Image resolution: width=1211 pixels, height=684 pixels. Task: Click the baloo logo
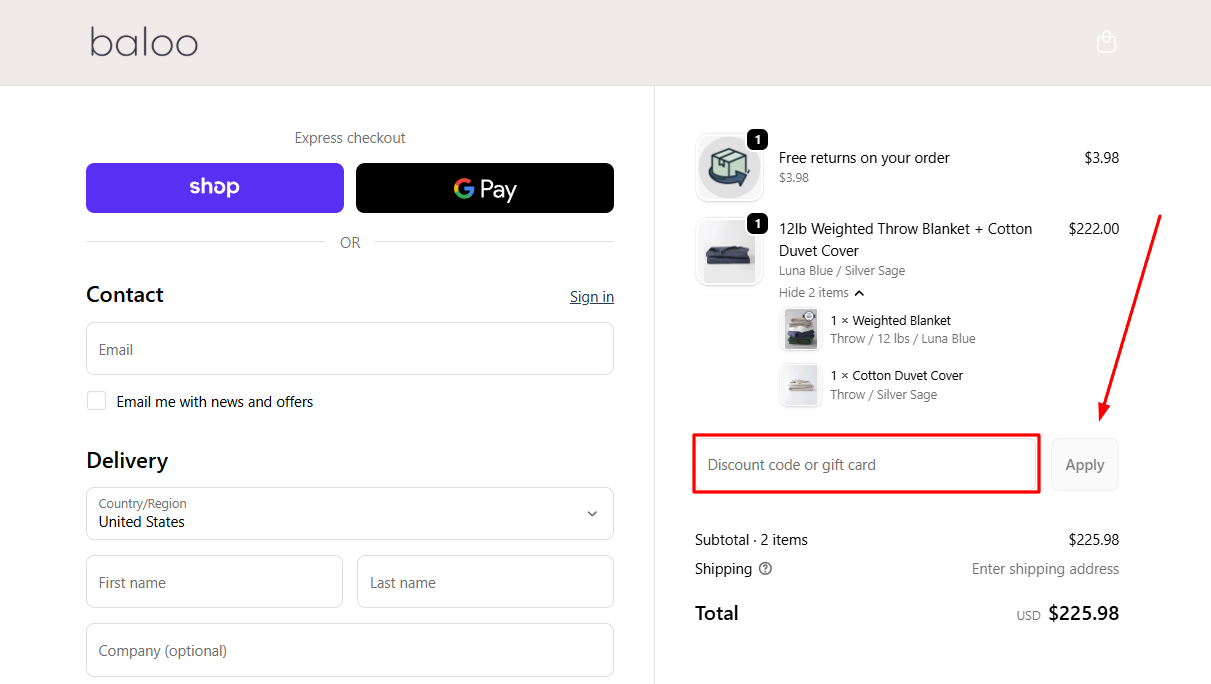(144, 42)
